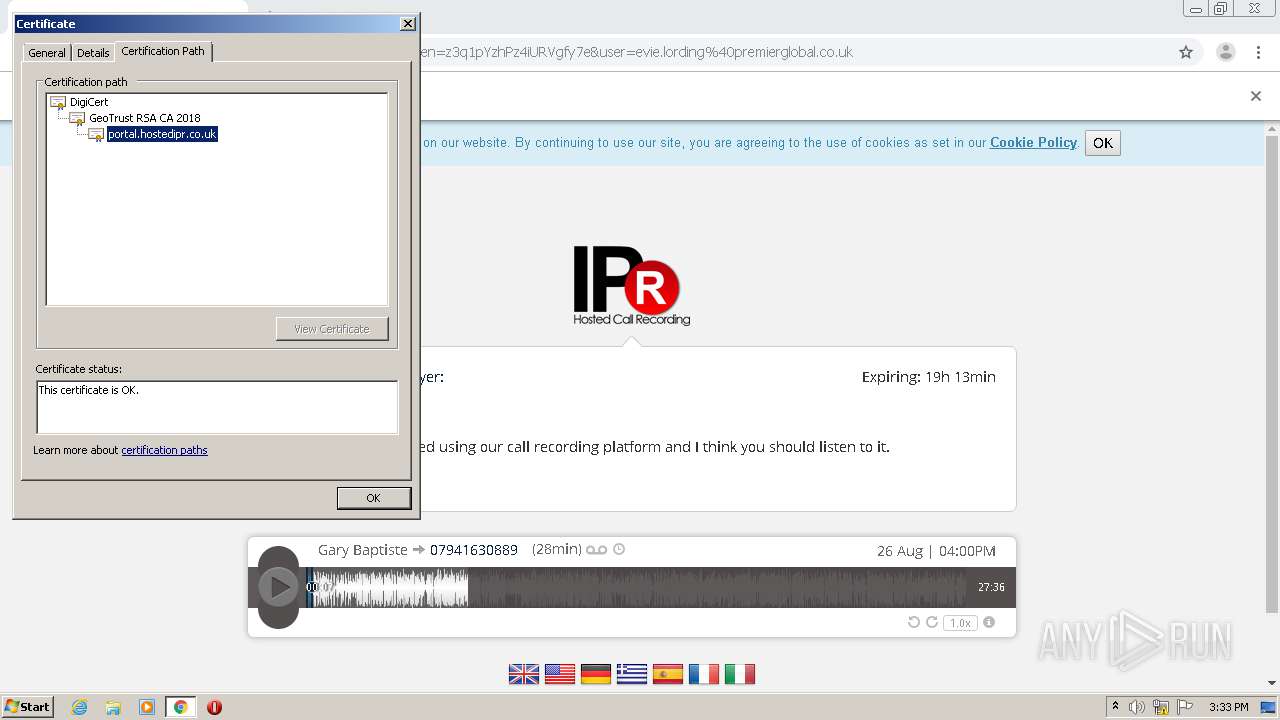Click the Gary Baptiste caller name
The width and height of the screenshot is (1280, 720).
tap(363, 550)
